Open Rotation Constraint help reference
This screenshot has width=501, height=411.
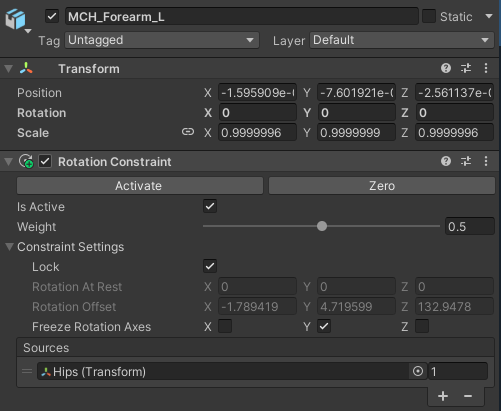click(446, 161)
